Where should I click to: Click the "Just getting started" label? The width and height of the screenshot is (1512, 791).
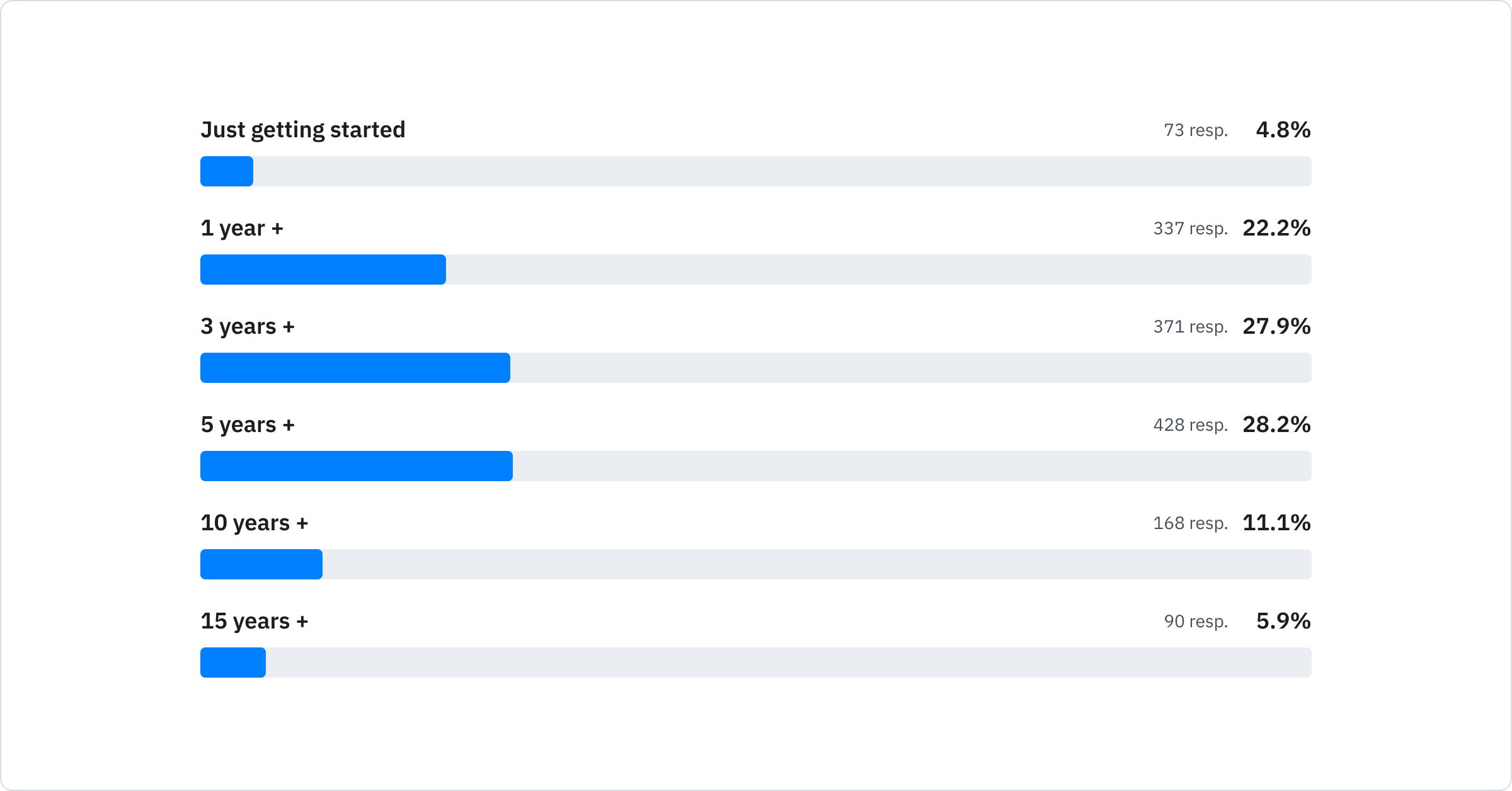coord(302,130)
